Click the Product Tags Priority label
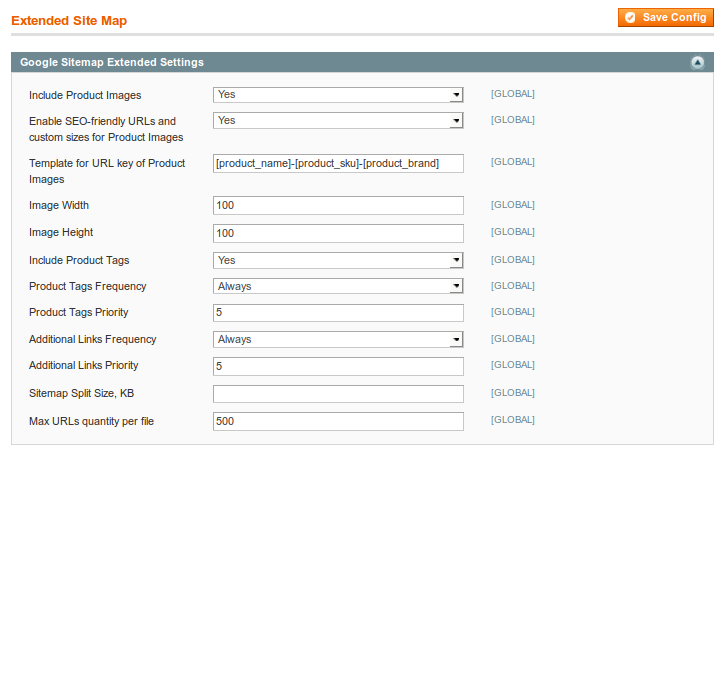 pos(79,312)
